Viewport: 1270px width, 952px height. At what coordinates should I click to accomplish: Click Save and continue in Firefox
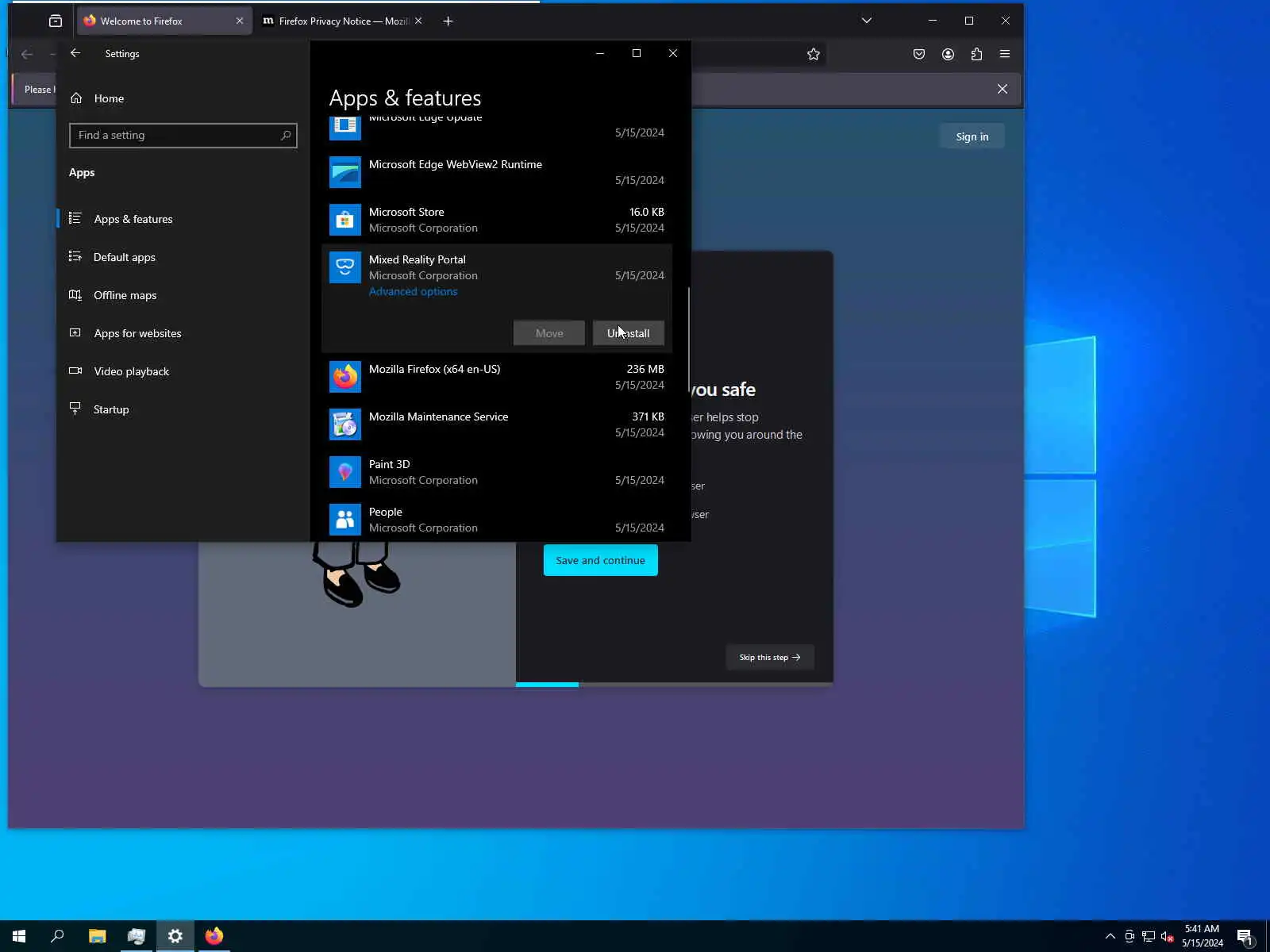coord(601,560)
